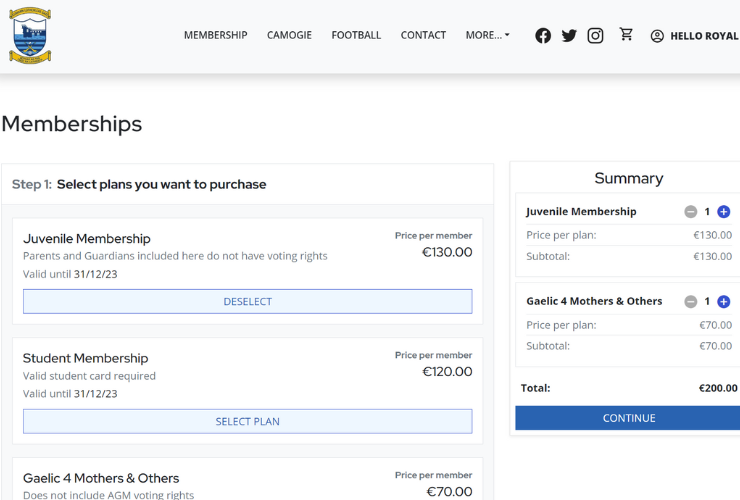The width and height of the screenshot is (740, 500).
Task: Increase Gaelic 4 Mothers & Others quantity
Action: [724, 302]
